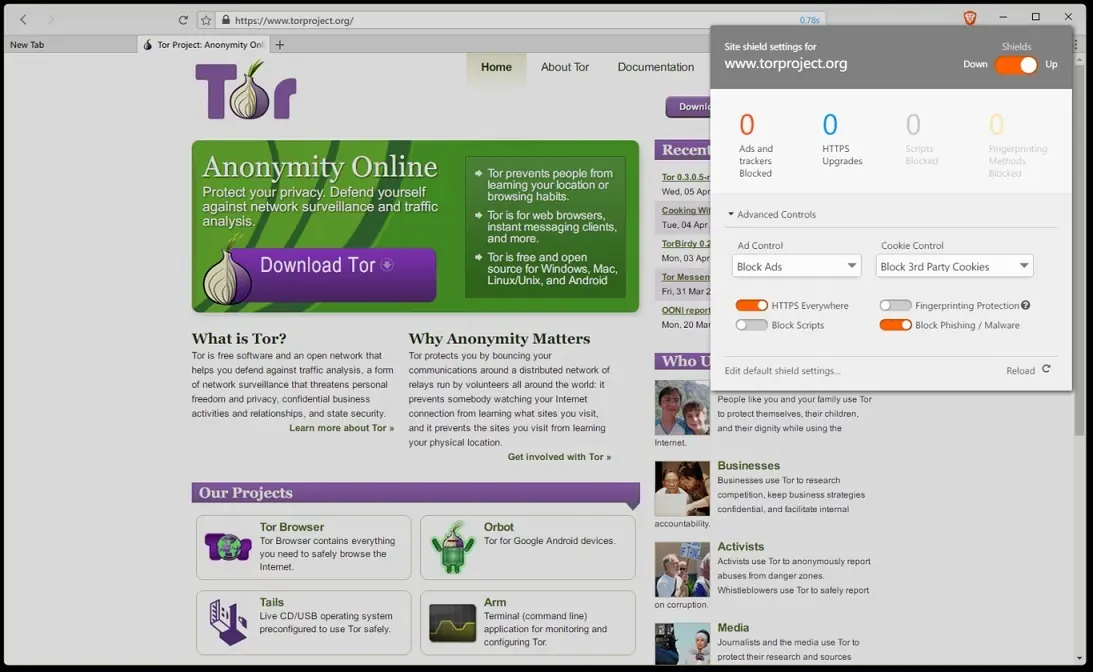Click the Tails project icon
The height and width of the screenshot is (672, 1093).
(x=228, y=622)
